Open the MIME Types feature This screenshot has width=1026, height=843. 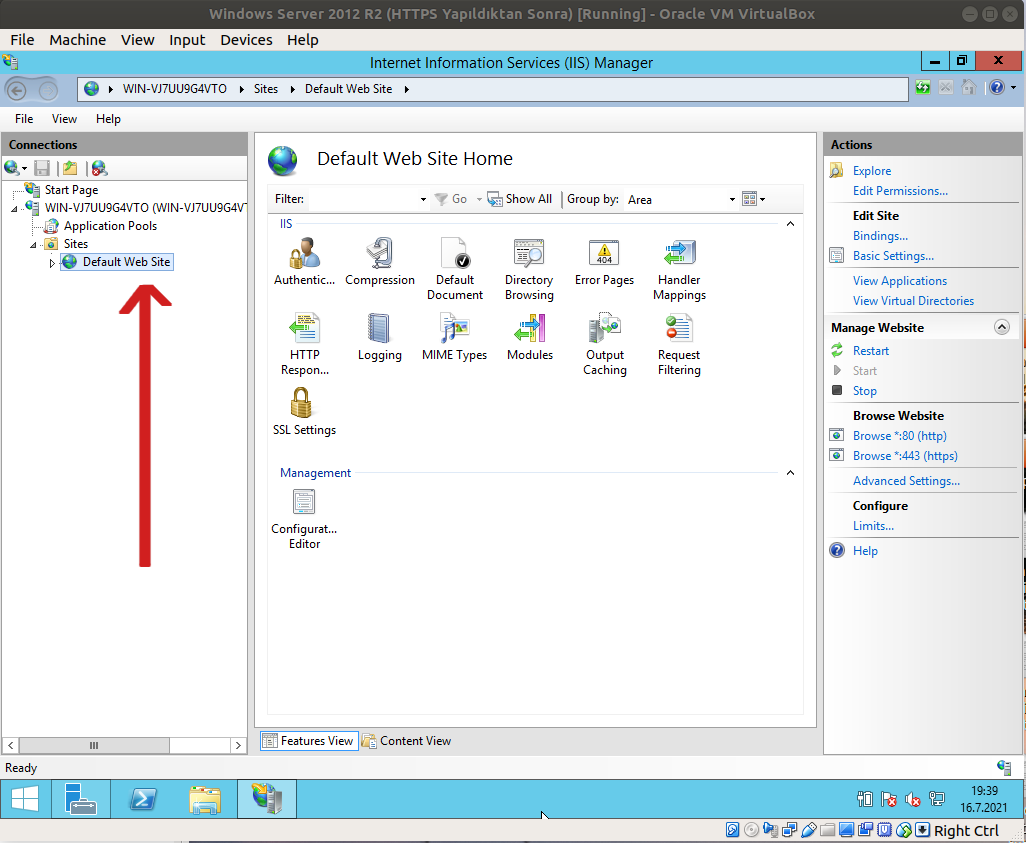point(455,337)
